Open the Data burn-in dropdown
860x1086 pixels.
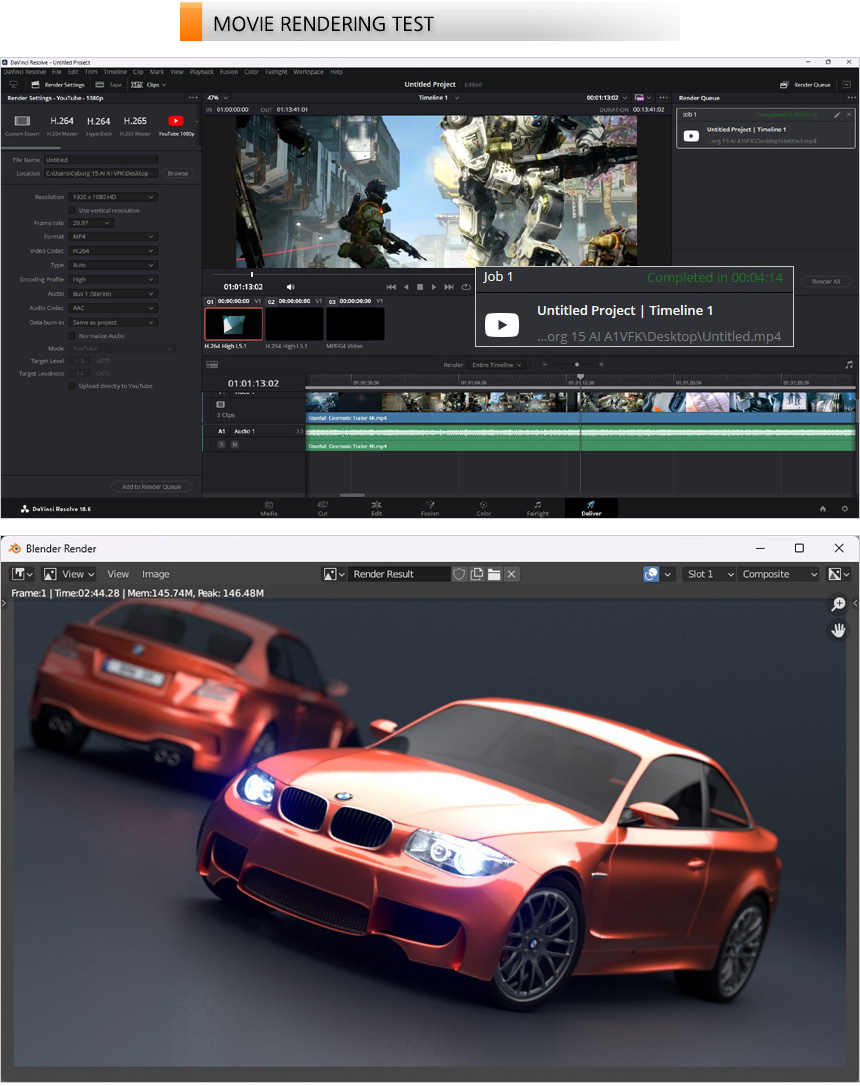[113, 323]
